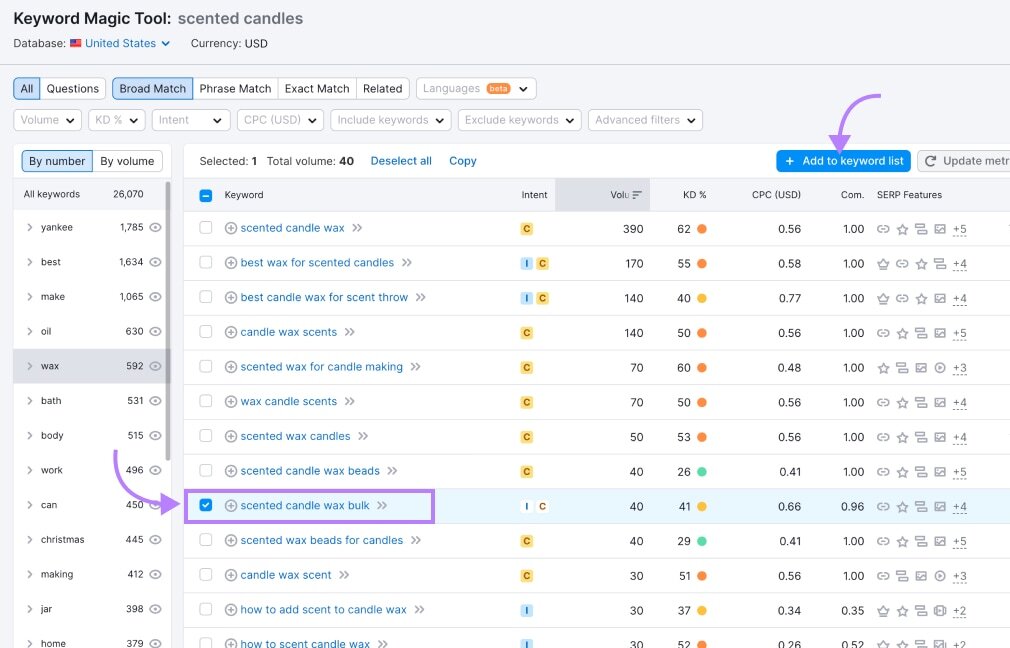The height and width of the screenshot is (648, 1010).
Task: Click the Commercial intent badge on candle wax scent row
Action: point(527,576)
